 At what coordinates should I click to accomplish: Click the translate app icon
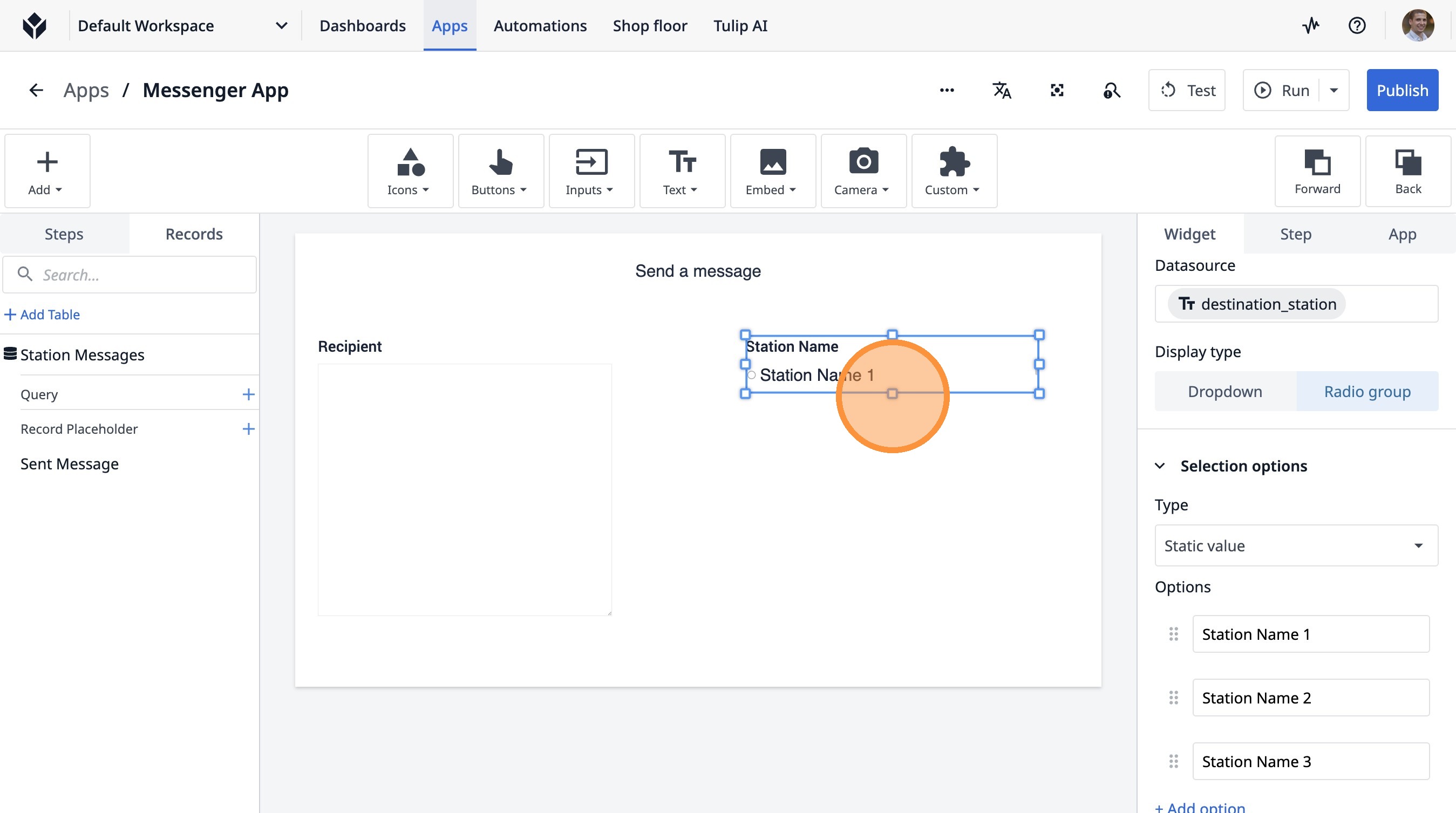[x=1002, y=91]
